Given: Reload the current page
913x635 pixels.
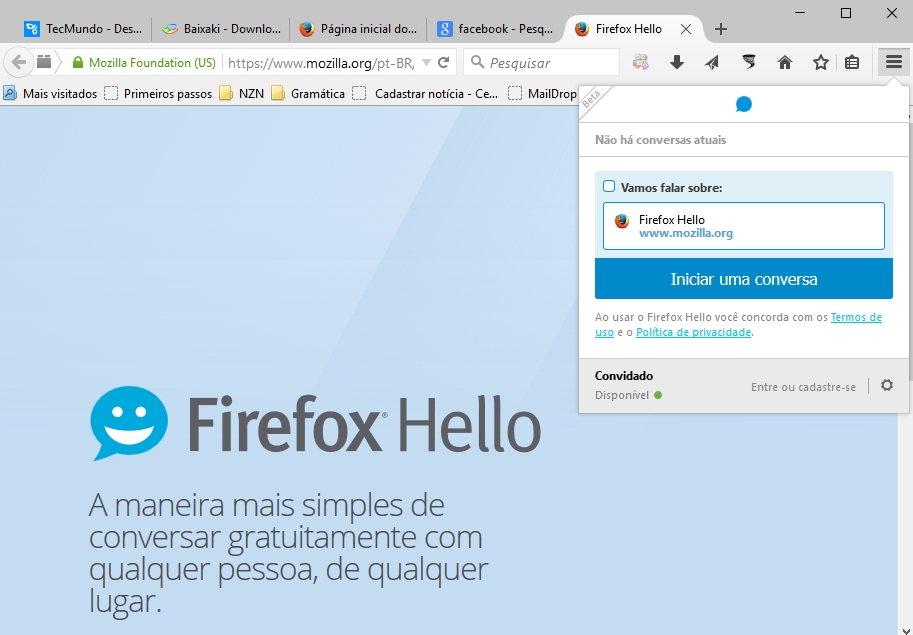Looking at the screenshot, I should [x=444, y=62].
